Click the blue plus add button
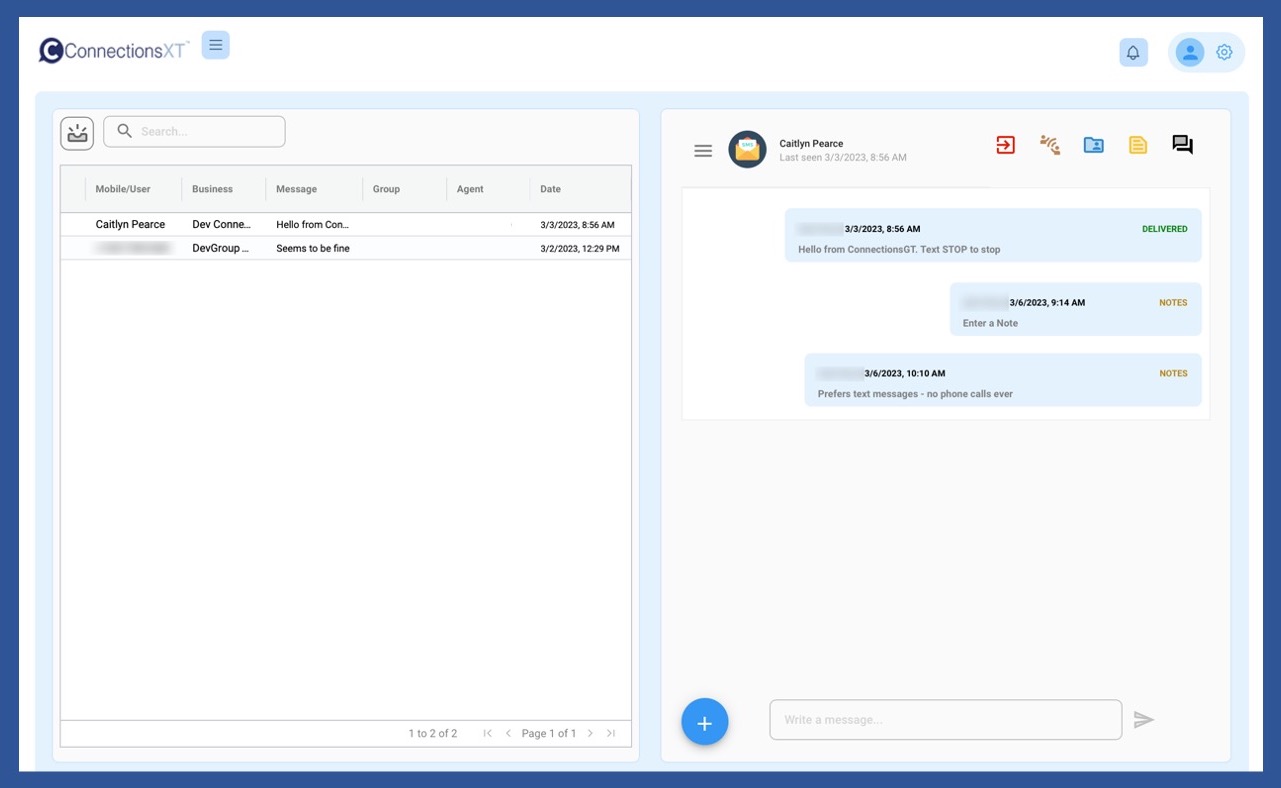The width and height of the screenshot is (1281, 788). point(705,722)
